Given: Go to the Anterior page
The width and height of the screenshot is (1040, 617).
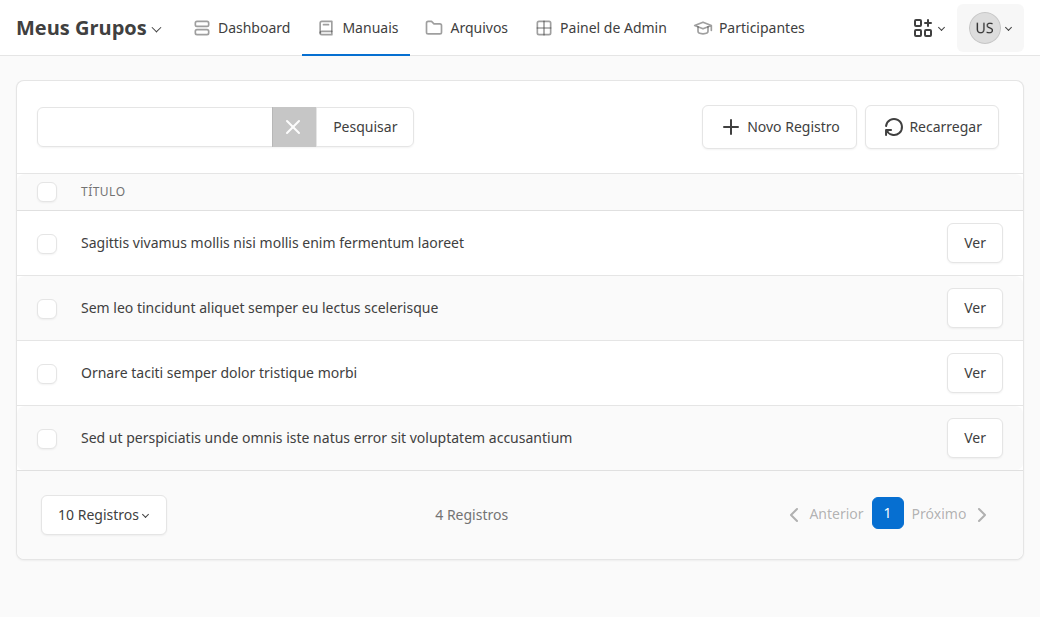Looking at the screenshot, I should coord(826,514).
